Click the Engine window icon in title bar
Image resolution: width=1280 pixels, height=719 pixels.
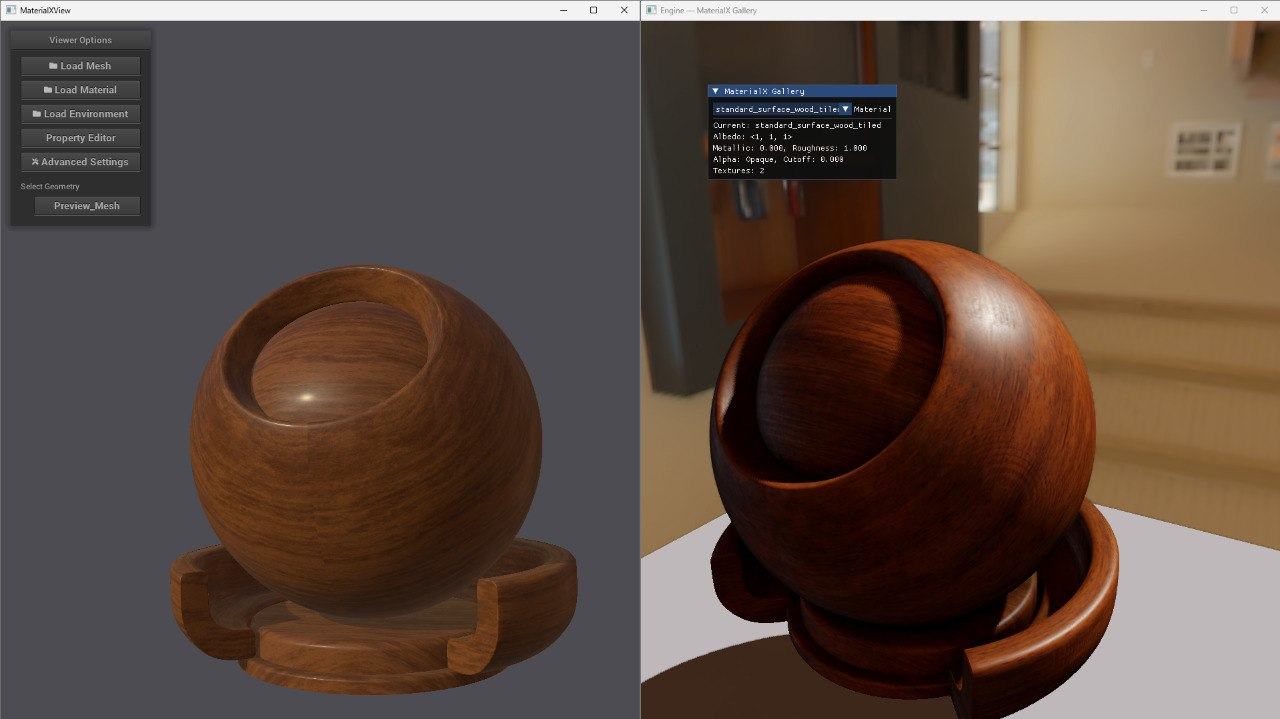click(x=651, y=10)
